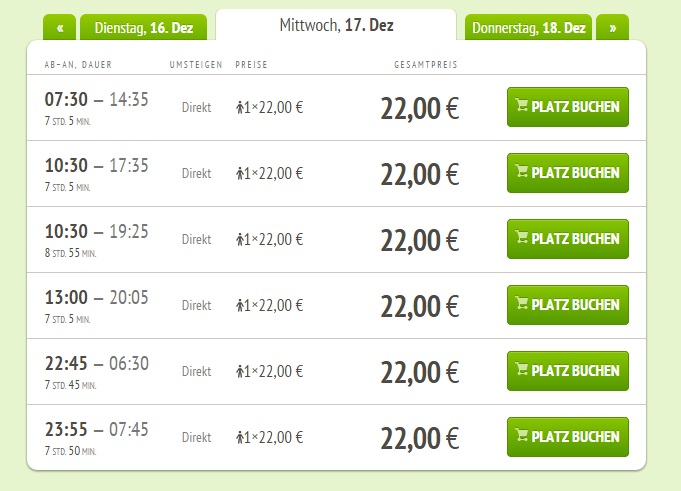Go to previous days with « arrow
681x491 pixels.
[x=59, y=28]
